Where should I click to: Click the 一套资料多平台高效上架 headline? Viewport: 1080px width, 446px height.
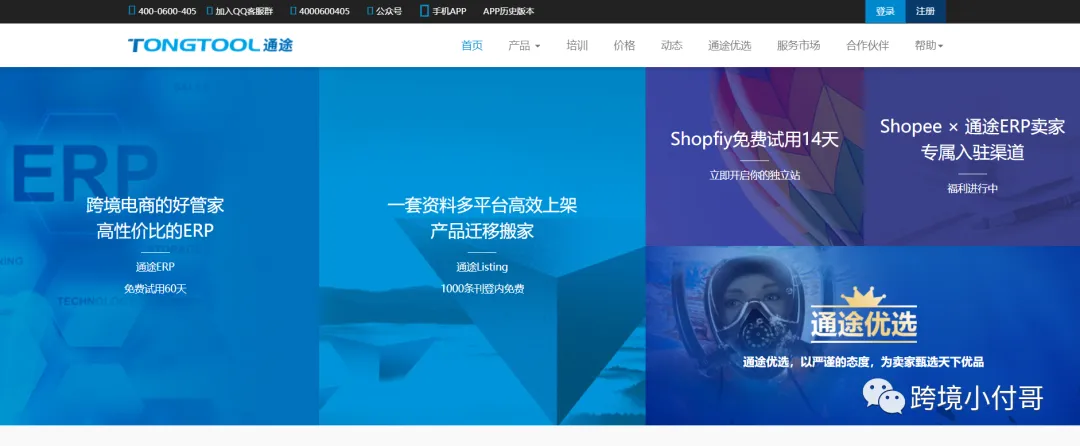482,205
